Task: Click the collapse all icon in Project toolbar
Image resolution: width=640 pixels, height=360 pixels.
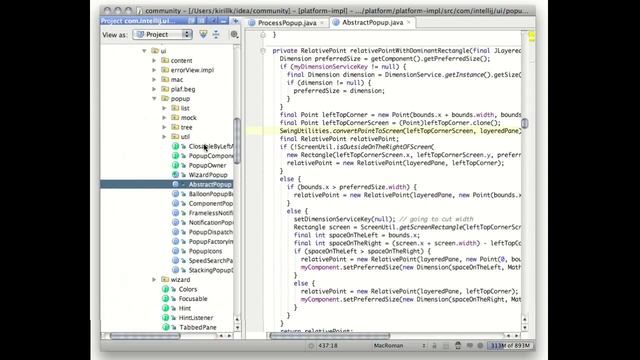Action: click(x=216, y=35)
